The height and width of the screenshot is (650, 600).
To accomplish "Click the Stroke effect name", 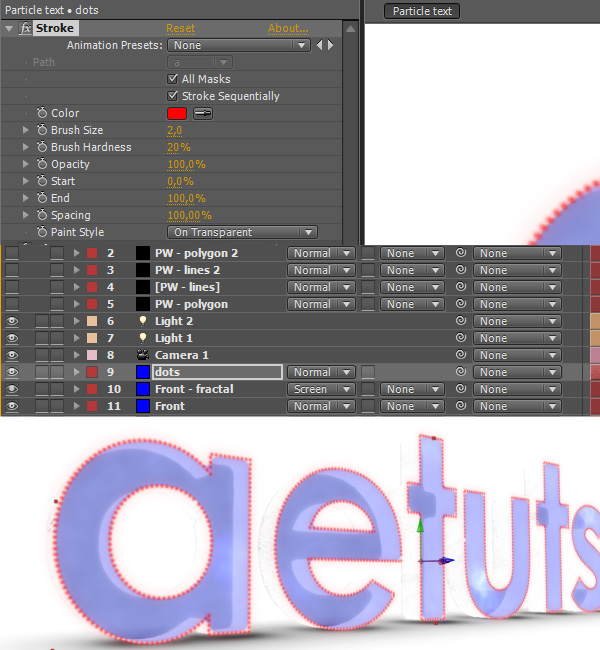I will tap(55, 28).
